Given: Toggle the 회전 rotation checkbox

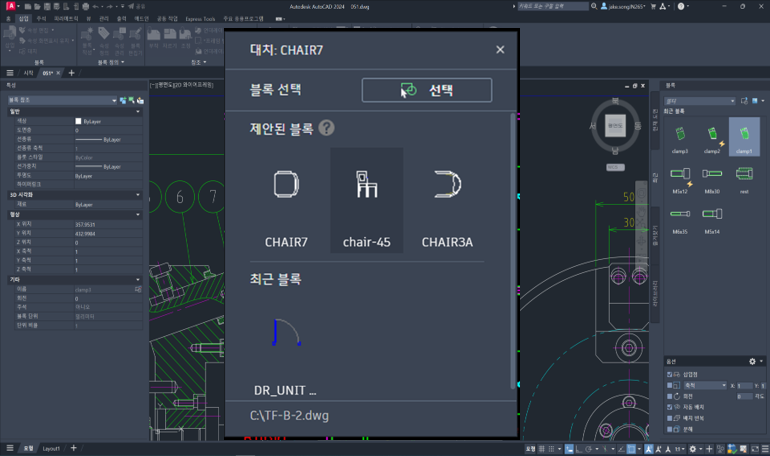Looking at the screenshot, I should point(669,396).
